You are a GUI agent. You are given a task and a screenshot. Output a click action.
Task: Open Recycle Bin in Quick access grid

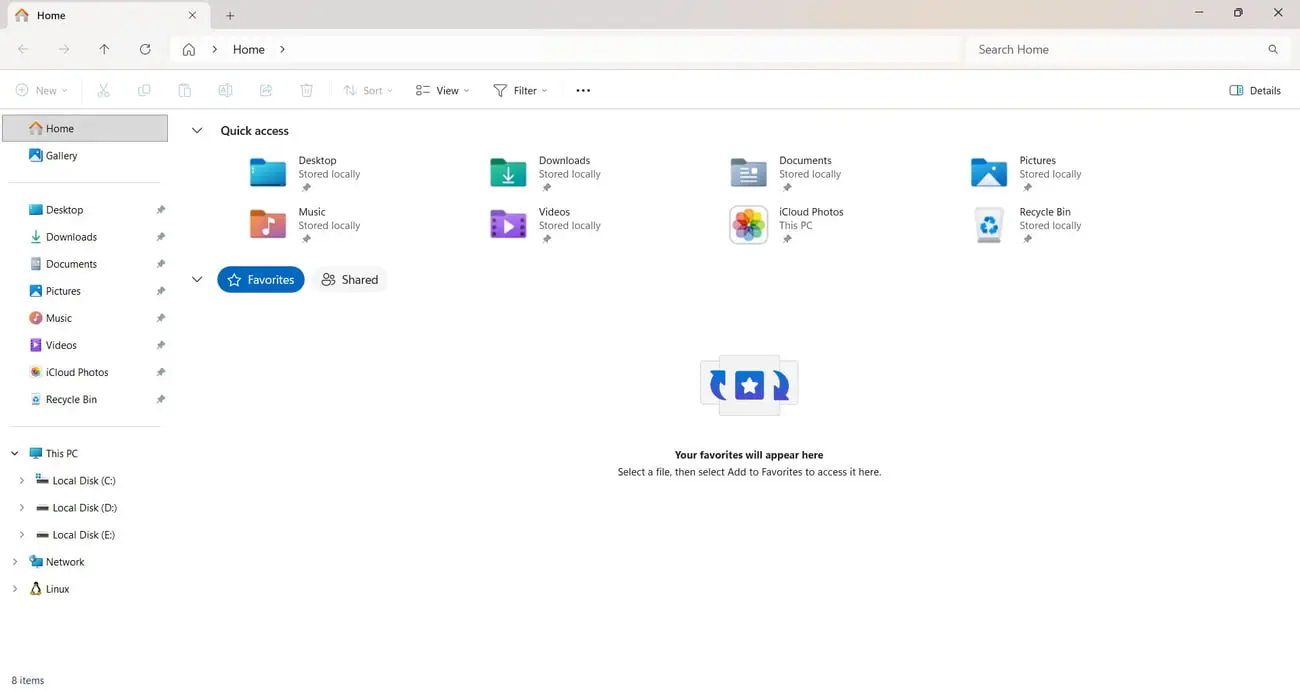tap(1027, 225)
